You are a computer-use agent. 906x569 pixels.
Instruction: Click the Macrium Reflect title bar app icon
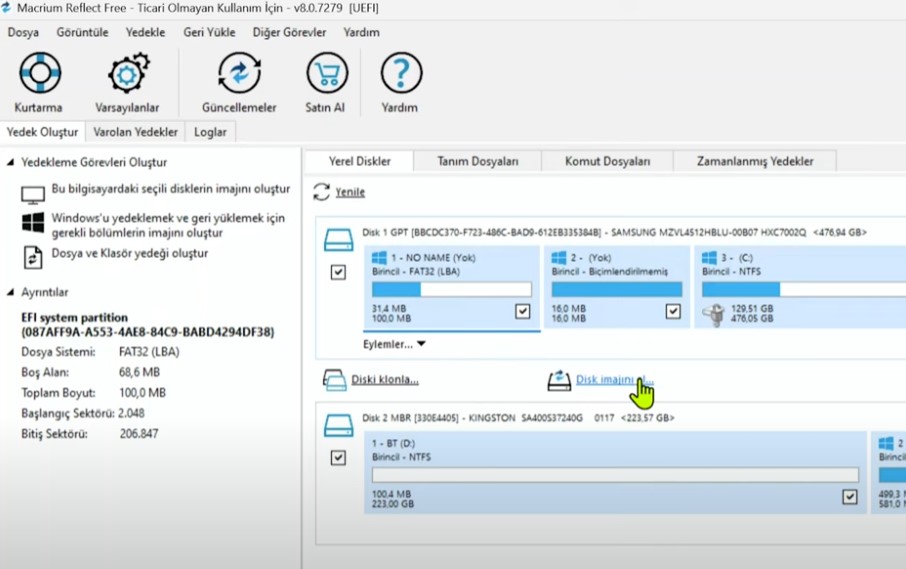(x=6, y=8)
